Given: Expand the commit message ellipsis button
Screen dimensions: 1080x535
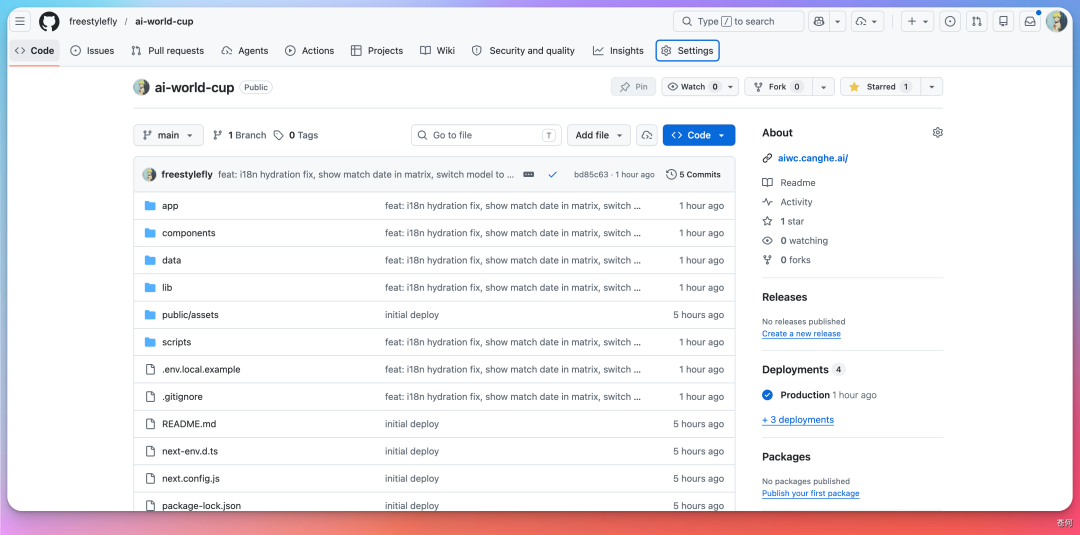Looking at the screenshot, I should point(528,175).
